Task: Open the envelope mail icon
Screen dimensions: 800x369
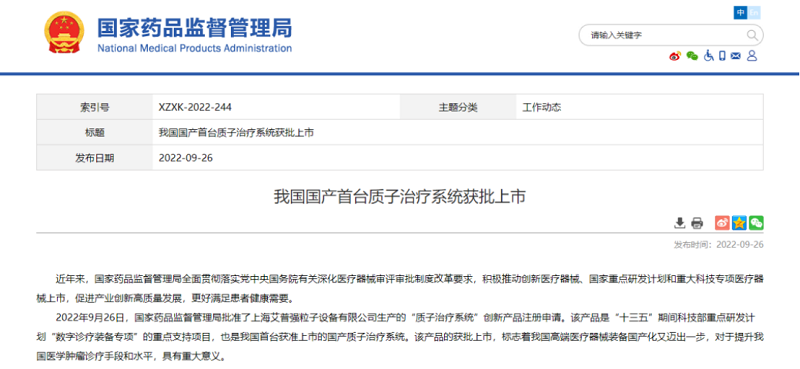Action: point(736,56)
